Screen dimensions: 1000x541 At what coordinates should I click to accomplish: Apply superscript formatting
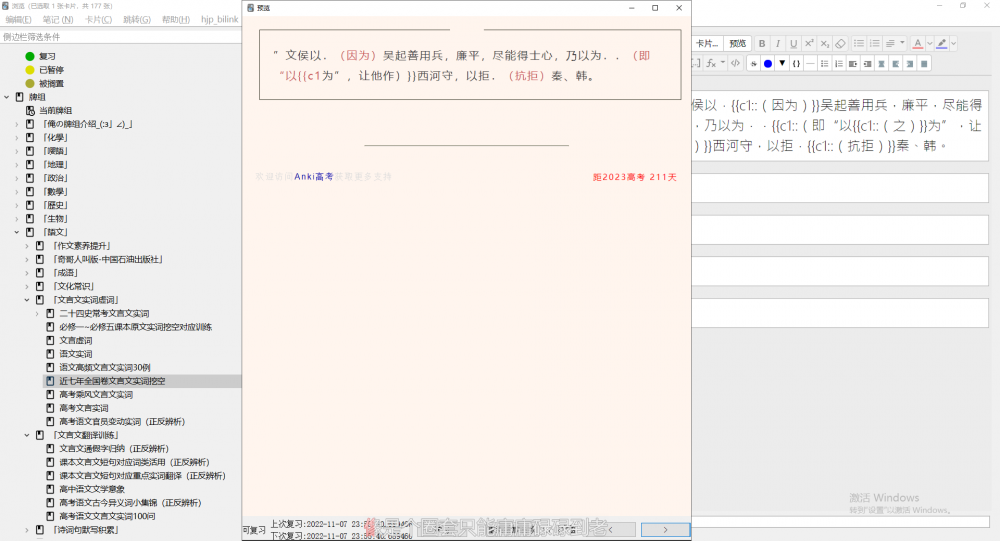[809, 44]
